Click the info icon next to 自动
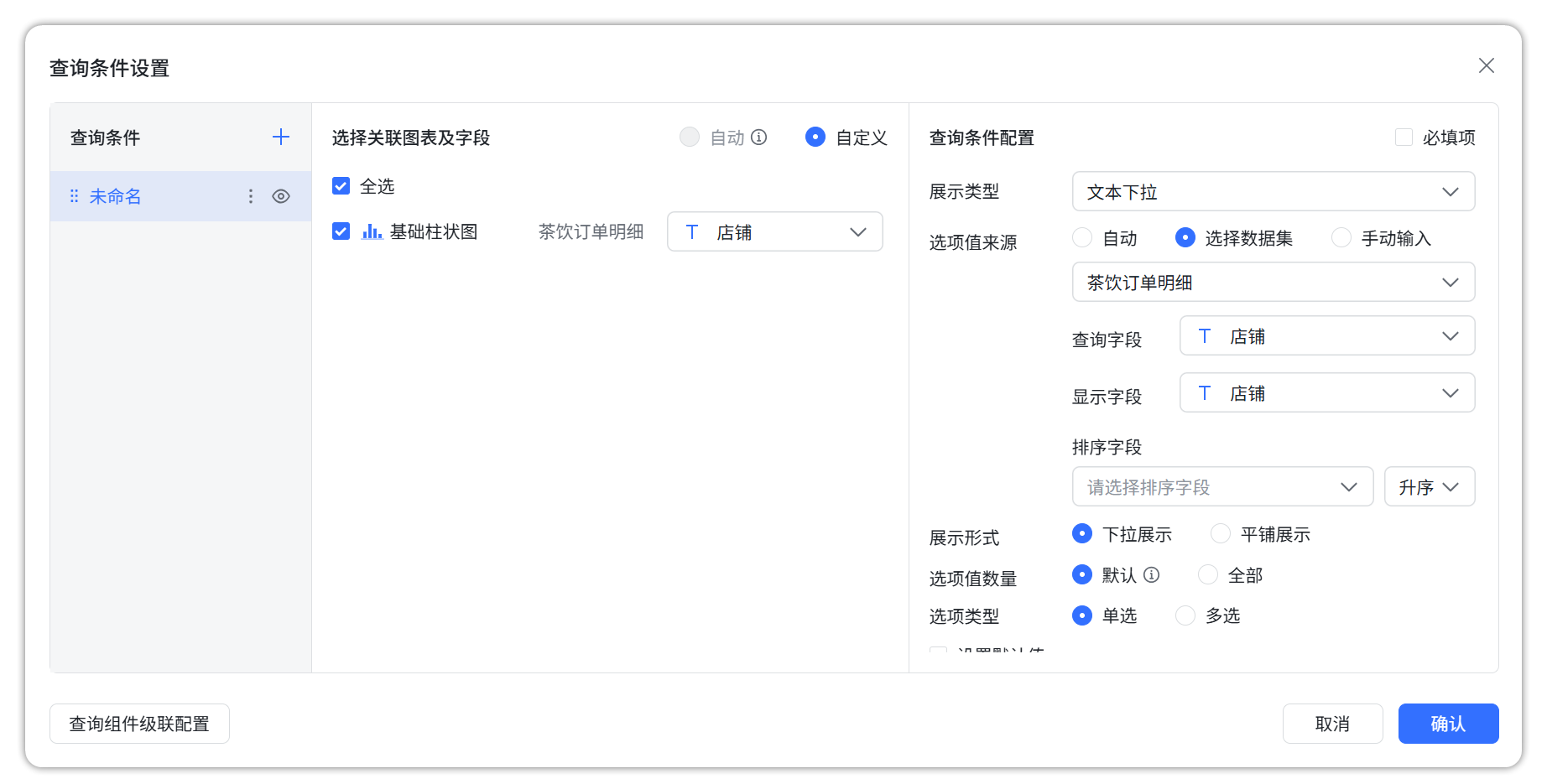Viewport: 1547px width, 784px height. click(x=759, y=137)
